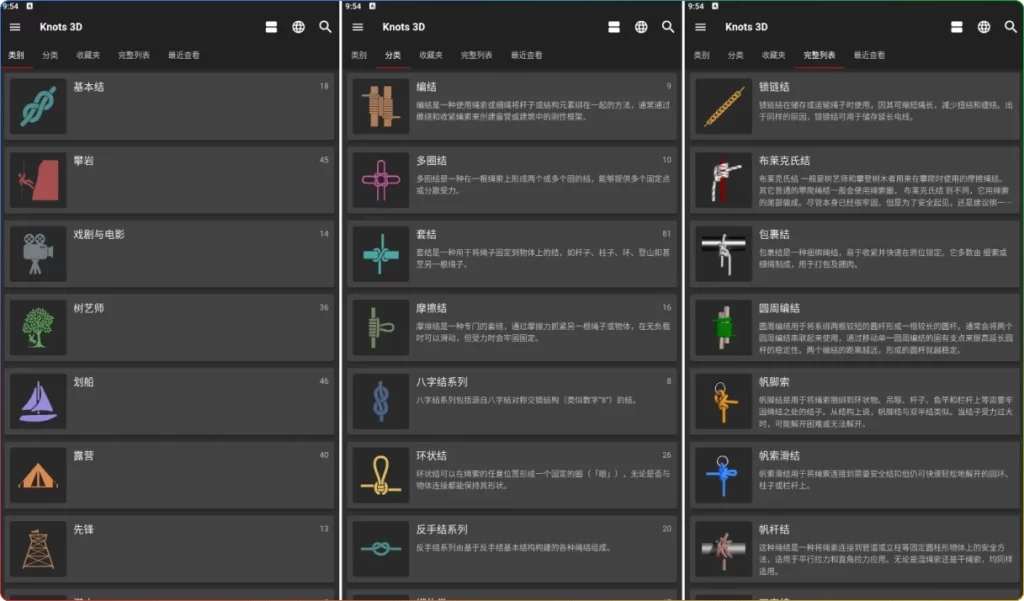Click the sailboat icon for 划船
This screenshot has height=601, width=1024.
[x=37, y=399]
